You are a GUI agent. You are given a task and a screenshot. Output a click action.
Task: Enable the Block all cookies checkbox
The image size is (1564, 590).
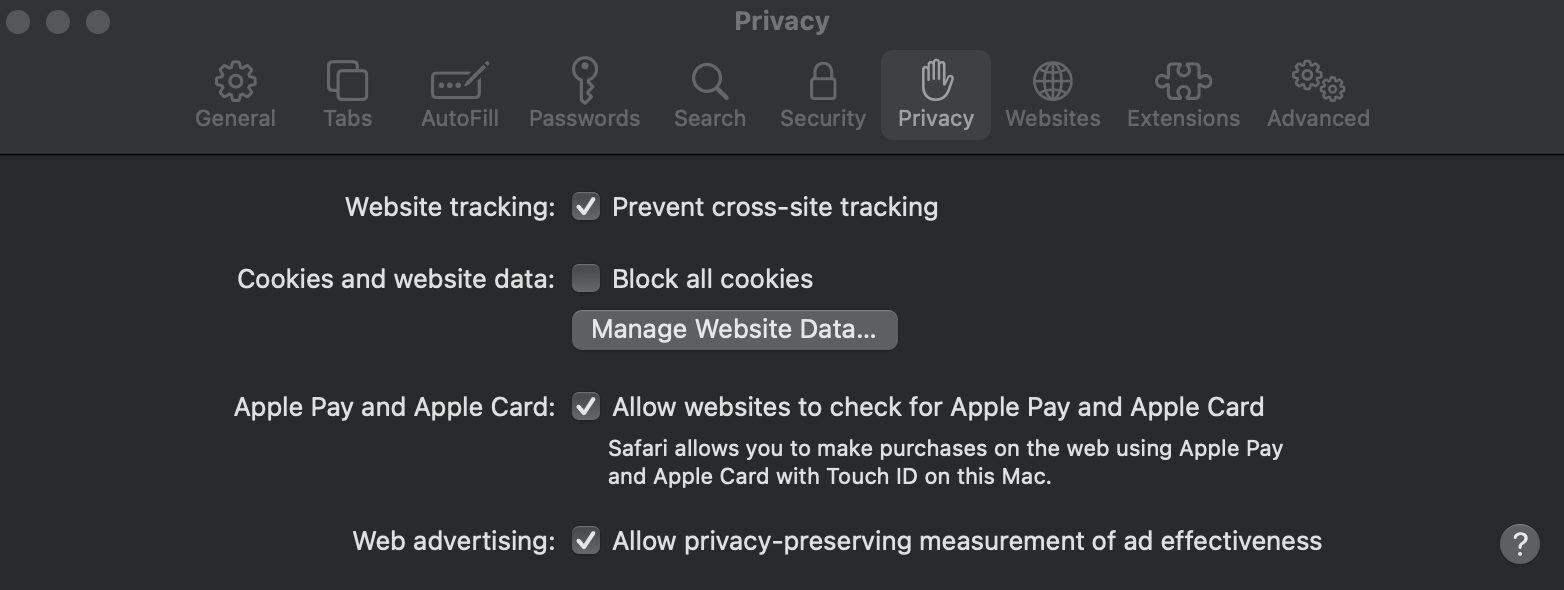click(586, 279)
